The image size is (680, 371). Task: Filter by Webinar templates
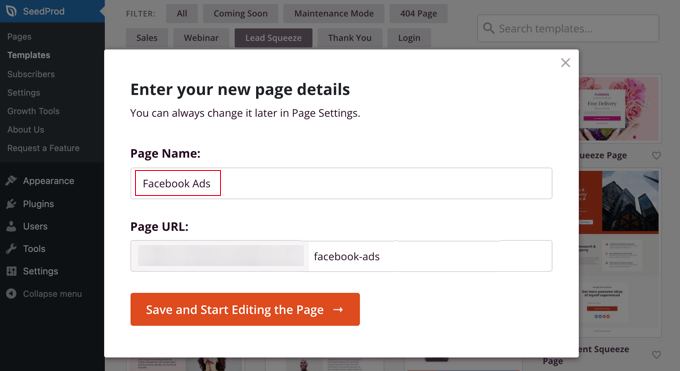tap(201, 38)
